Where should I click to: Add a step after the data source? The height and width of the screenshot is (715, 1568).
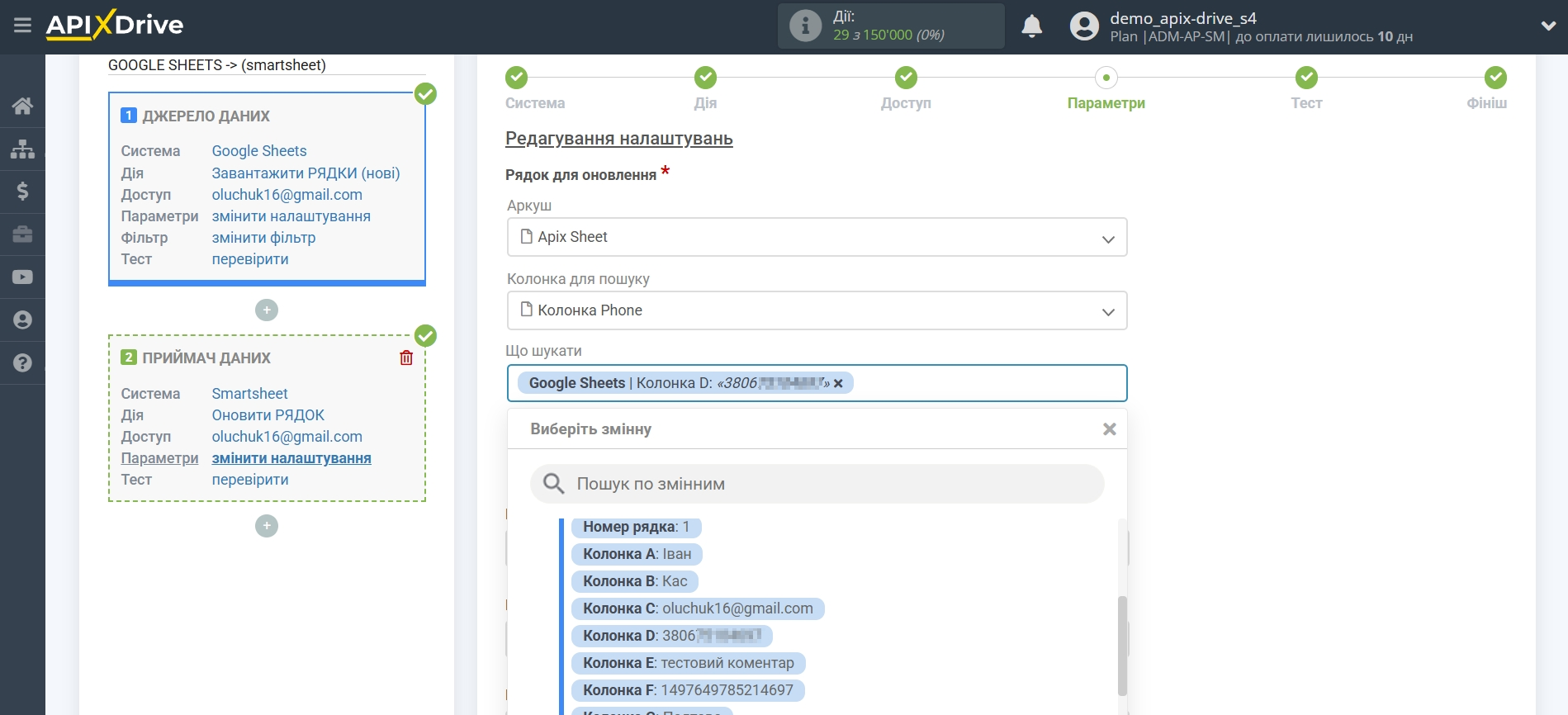267,310
